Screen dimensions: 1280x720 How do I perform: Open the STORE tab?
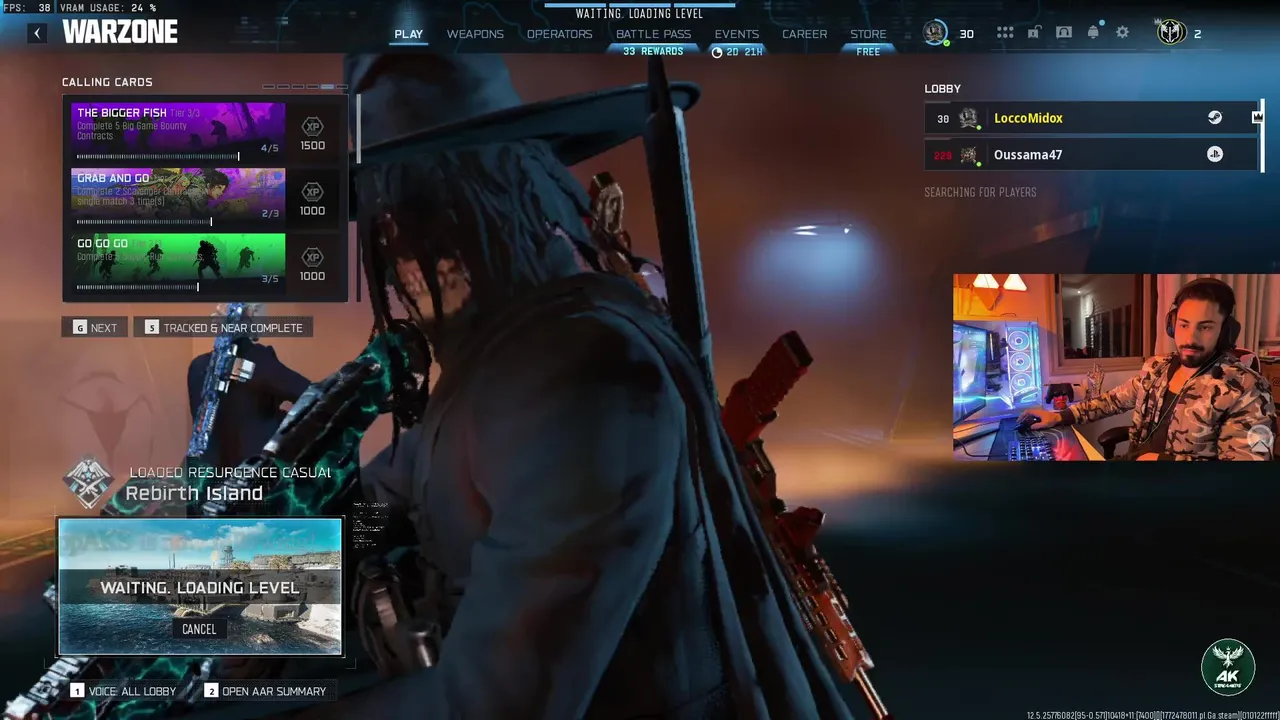[868, 34]
